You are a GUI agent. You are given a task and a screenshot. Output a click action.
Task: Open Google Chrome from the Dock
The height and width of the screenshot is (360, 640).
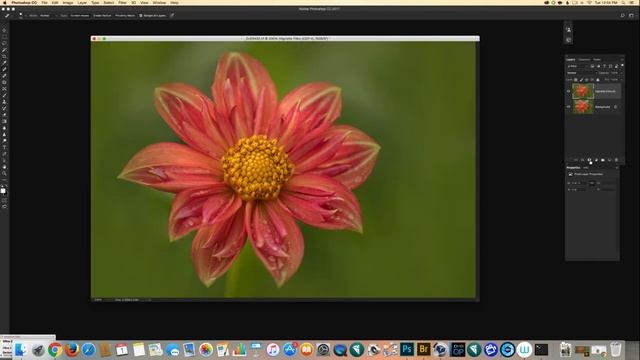coord(55,350)
